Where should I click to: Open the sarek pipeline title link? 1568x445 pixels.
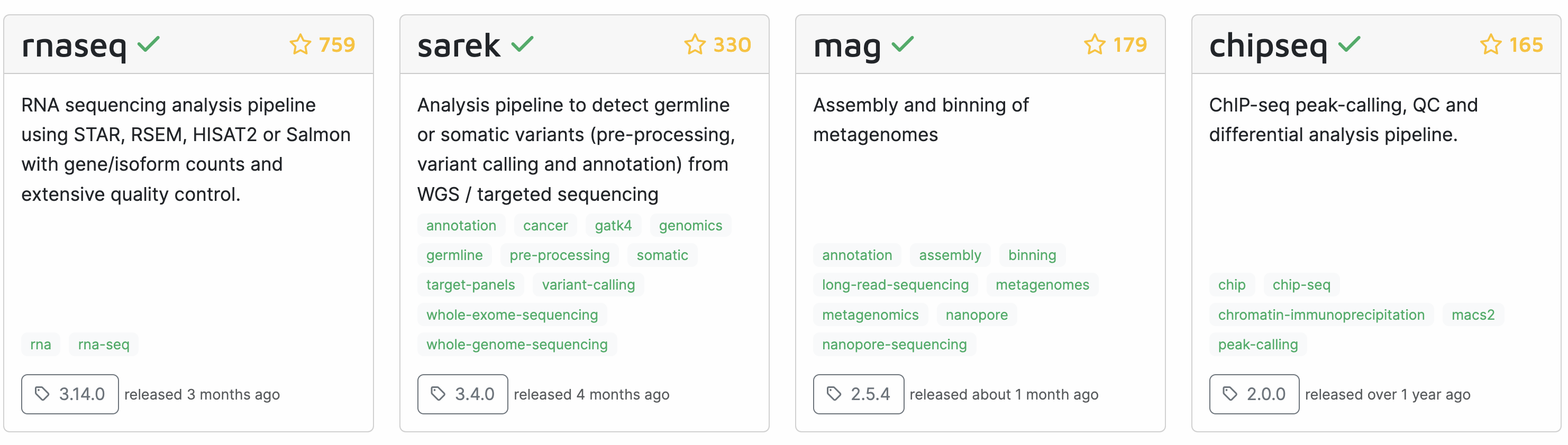458,45
